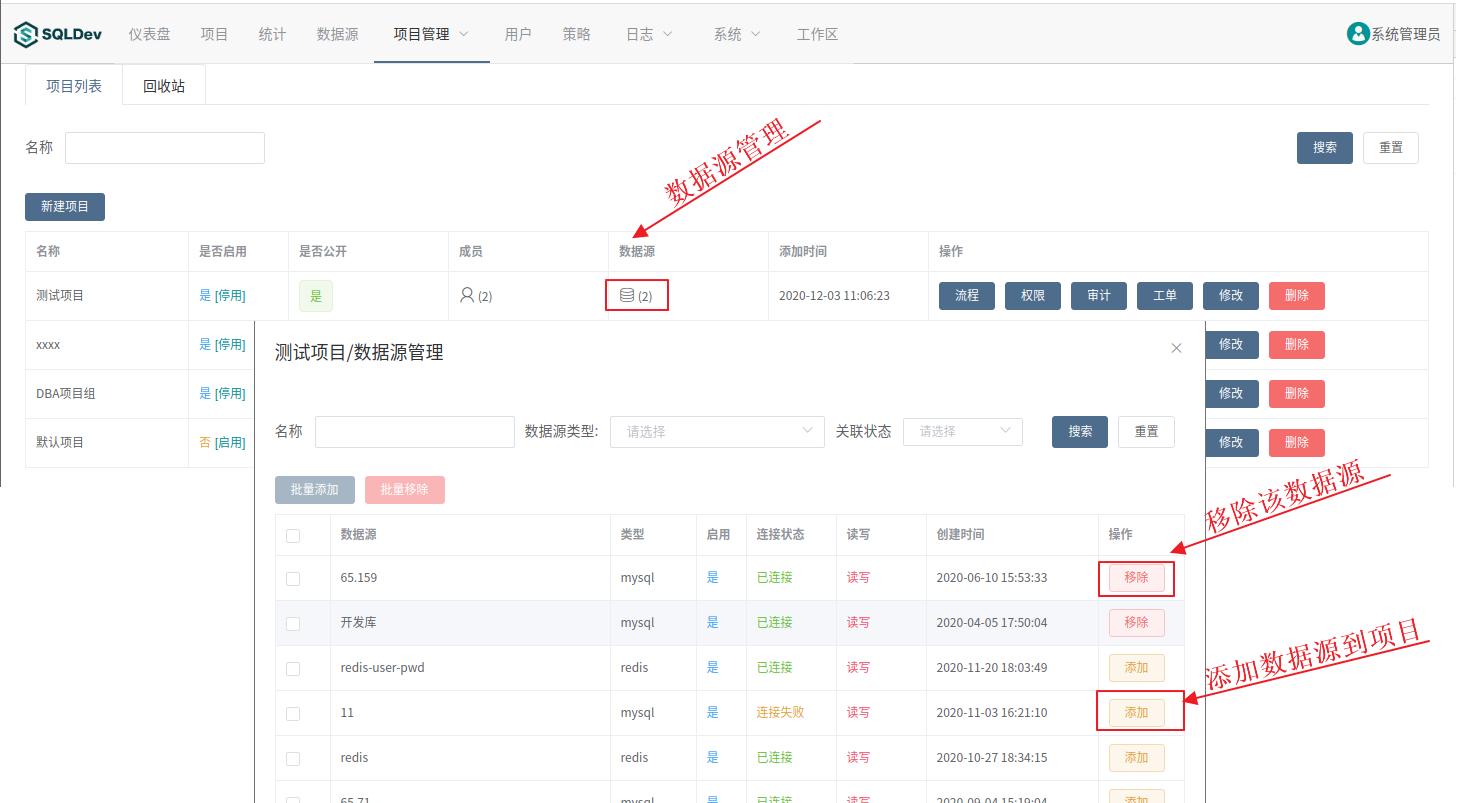Screen dimensions: 1462x803
Task: Open 审计 for 测试项目
Action: pos(1098,295)
